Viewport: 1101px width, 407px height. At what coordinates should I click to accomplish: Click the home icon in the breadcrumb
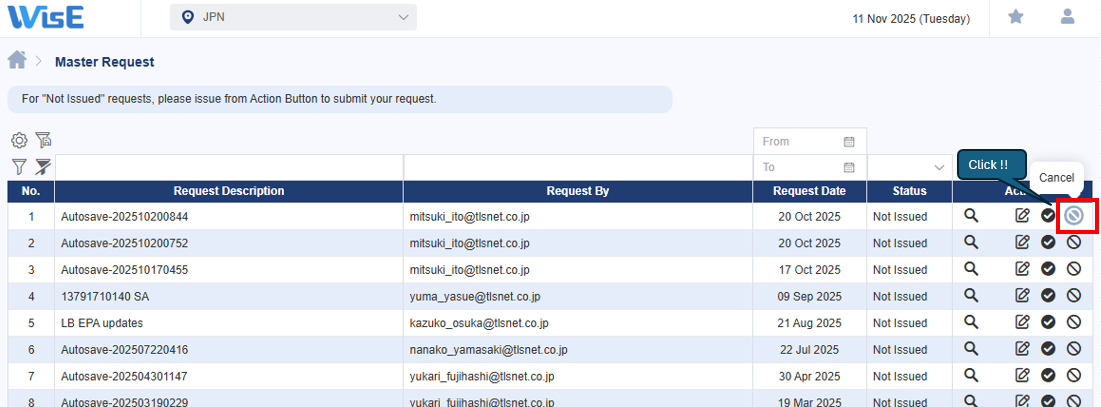[17, 61]
